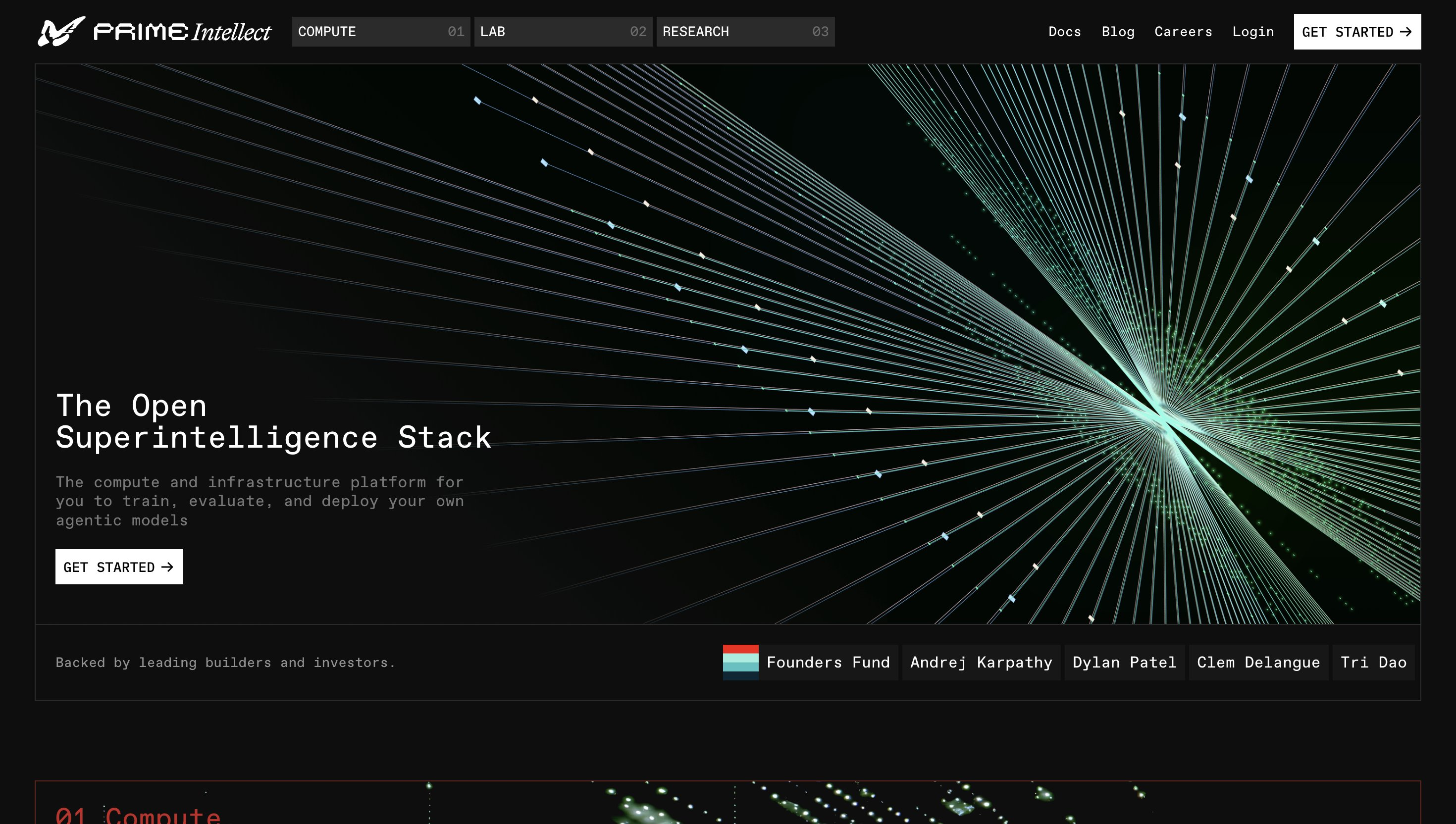Click the Login link
Viewport: 1456px width, 824px height.
point(1253,32)
